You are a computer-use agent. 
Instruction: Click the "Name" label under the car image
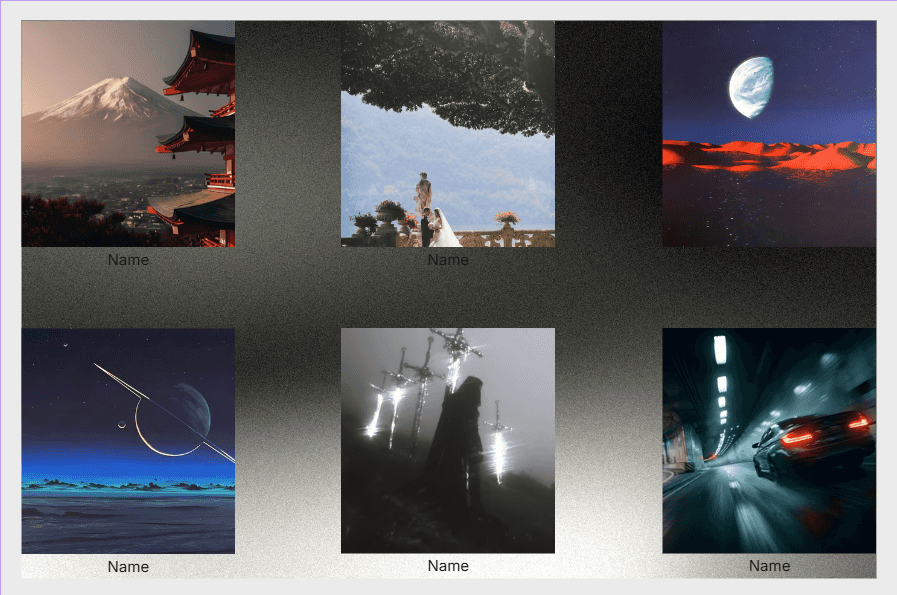point(769,566)
